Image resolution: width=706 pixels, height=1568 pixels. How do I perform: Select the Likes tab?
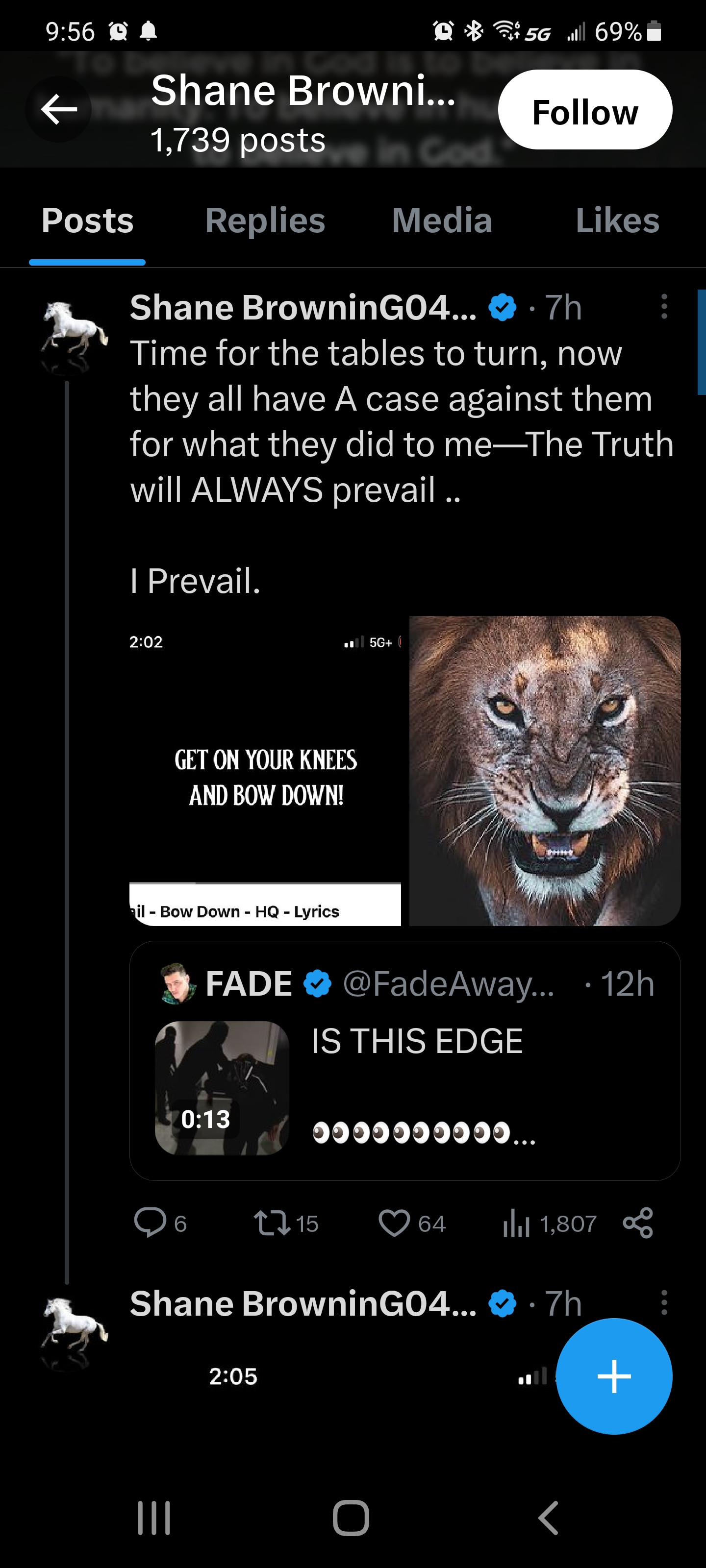click(x=617, y=220)
